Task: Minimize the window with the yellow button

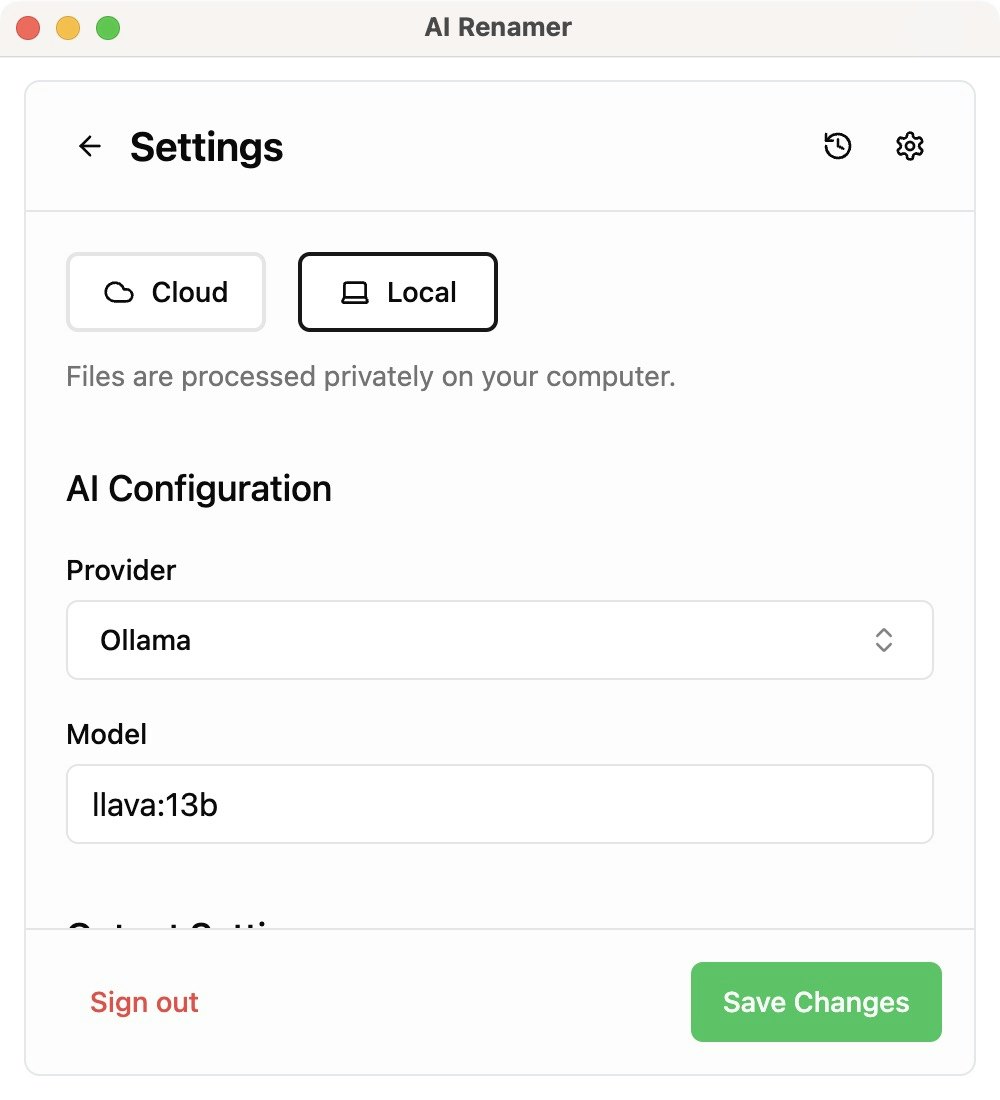Action: pyautogui.click(x=68, y=28)
